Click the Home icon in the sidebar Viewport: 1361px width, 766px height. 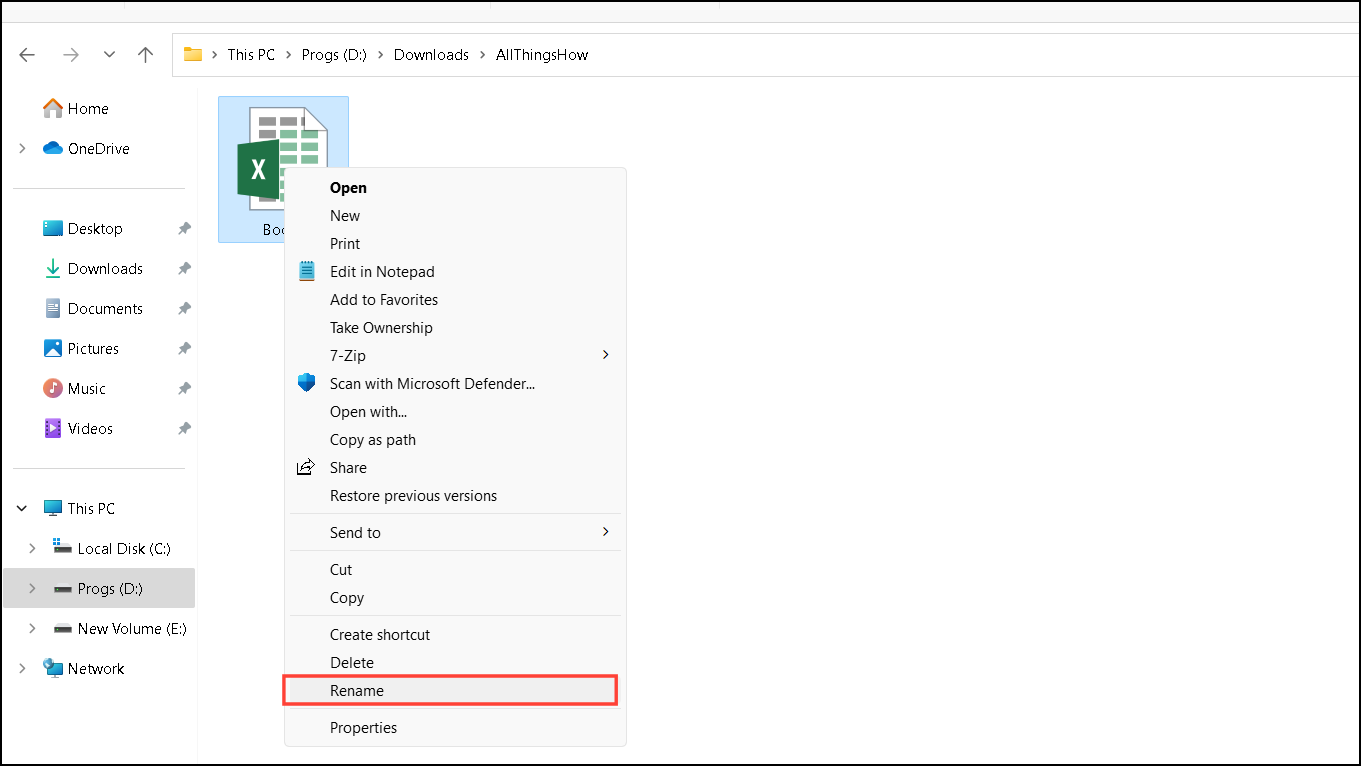52,108
